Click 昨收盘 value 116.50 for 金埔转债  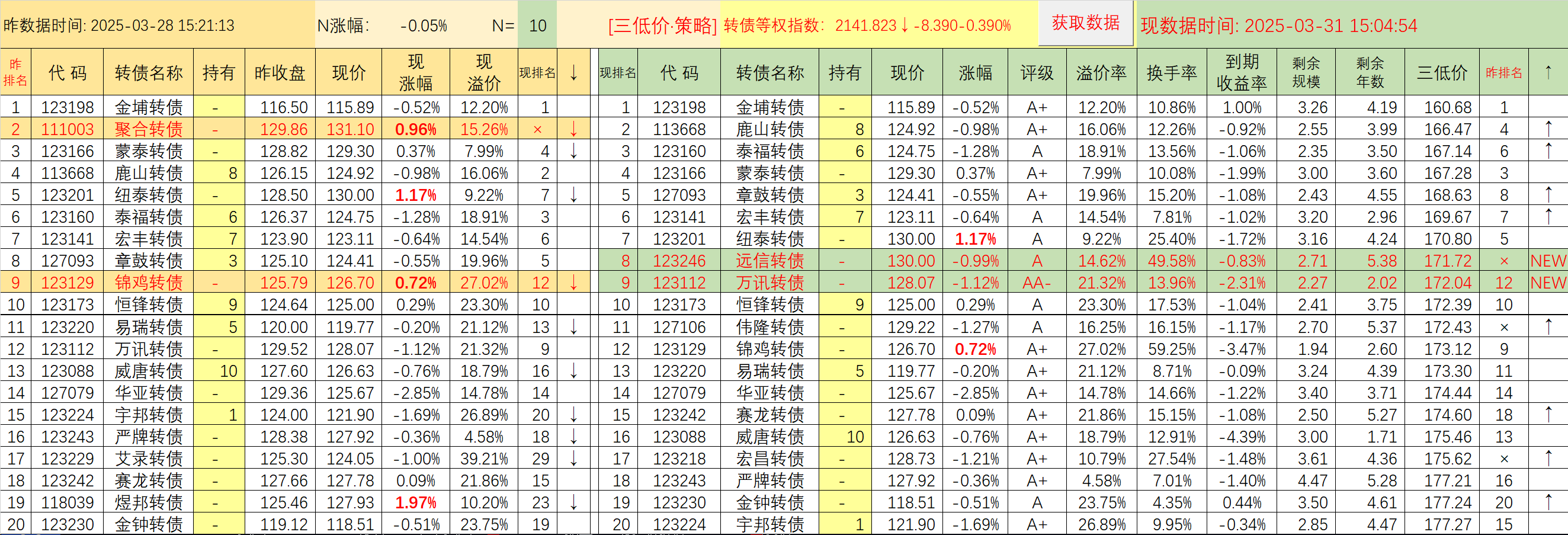click(x=284, y=108)
